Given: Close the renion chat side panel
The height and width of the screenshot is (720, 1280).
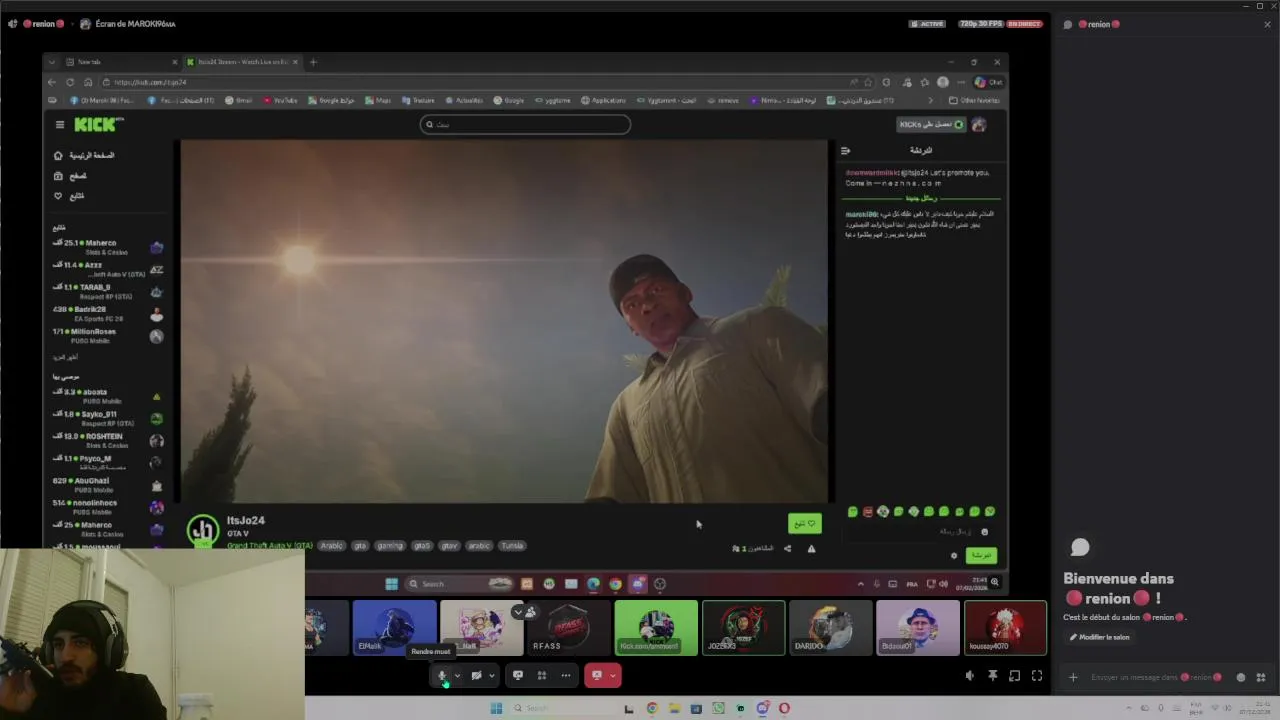Looking at the screenshot, I should 1268,24.
